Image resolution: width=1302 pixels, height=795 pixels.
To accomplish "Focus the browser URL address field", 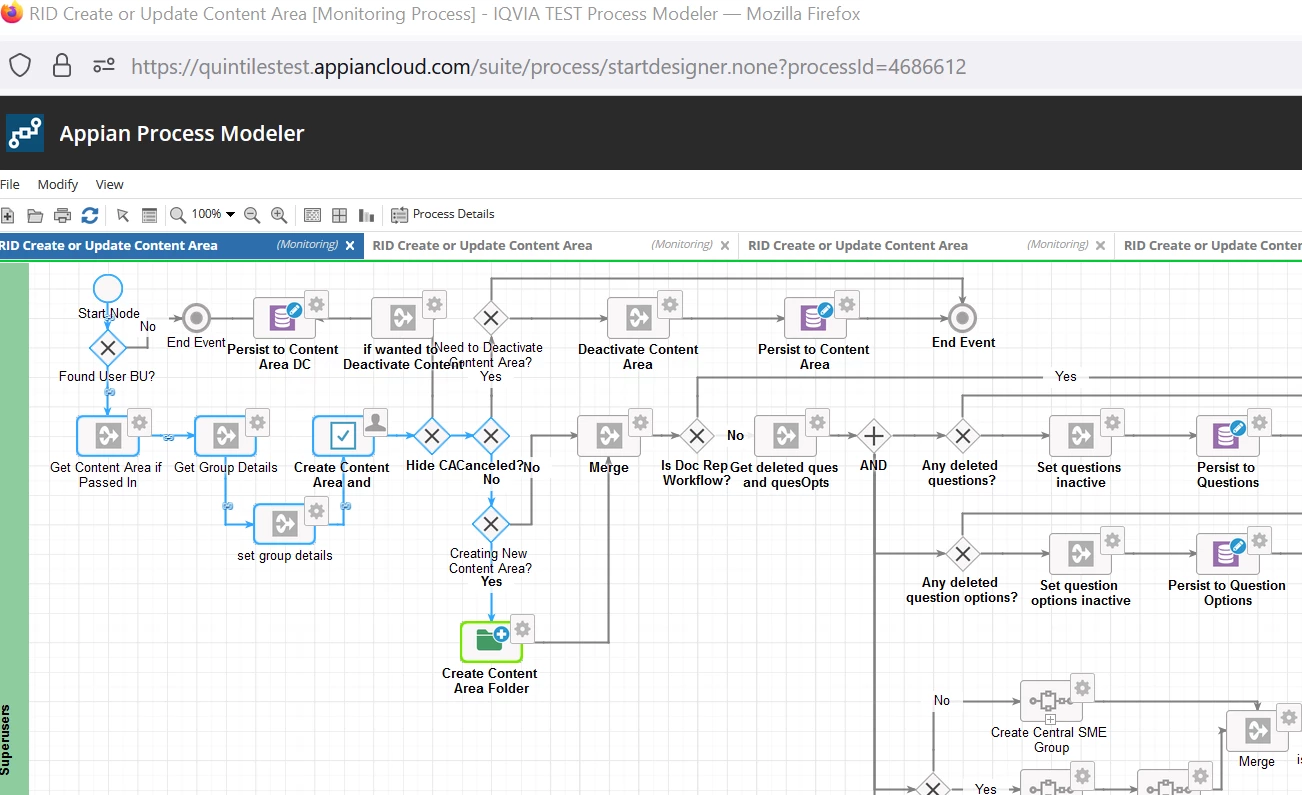I will click(549, 66).
